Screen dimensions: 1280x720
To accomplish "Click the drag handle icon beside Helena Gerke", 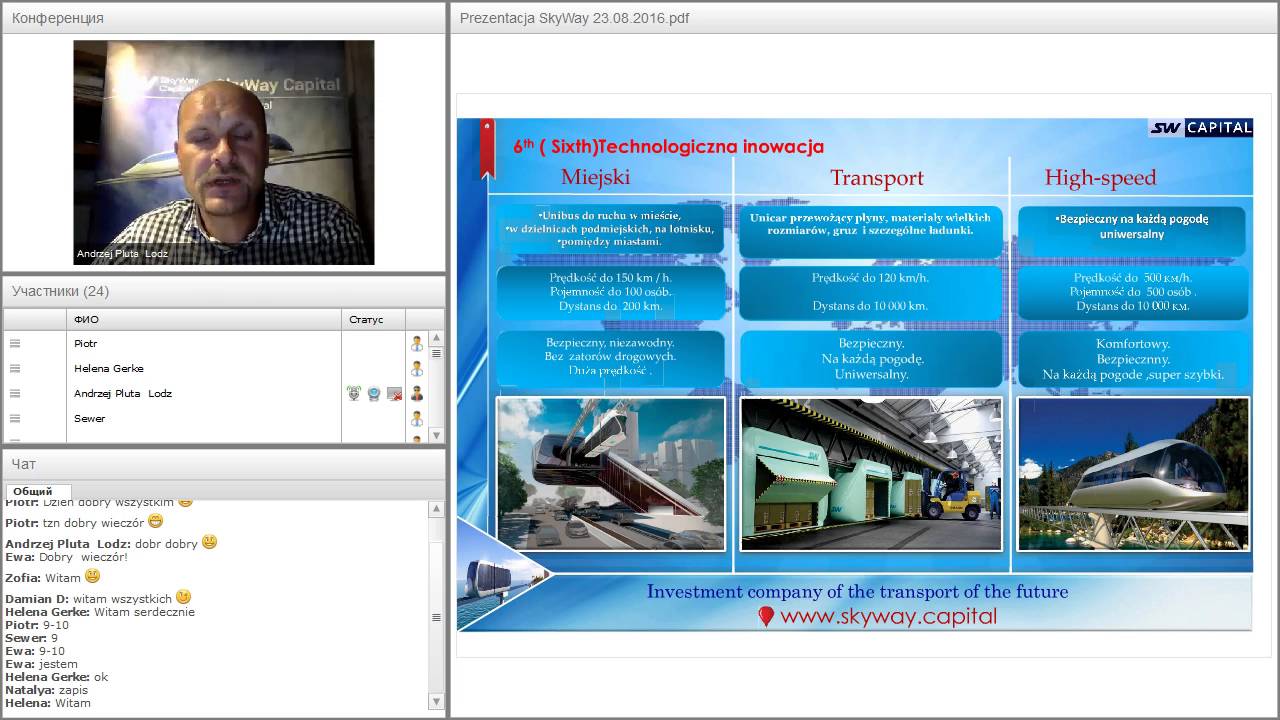I will 15,368.
